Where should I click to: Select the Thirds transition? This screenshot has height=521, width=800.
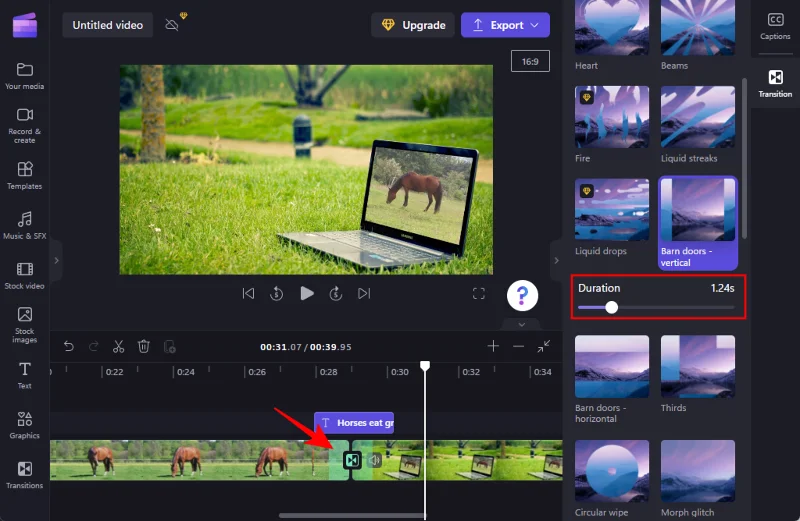[x=697, y=374]
